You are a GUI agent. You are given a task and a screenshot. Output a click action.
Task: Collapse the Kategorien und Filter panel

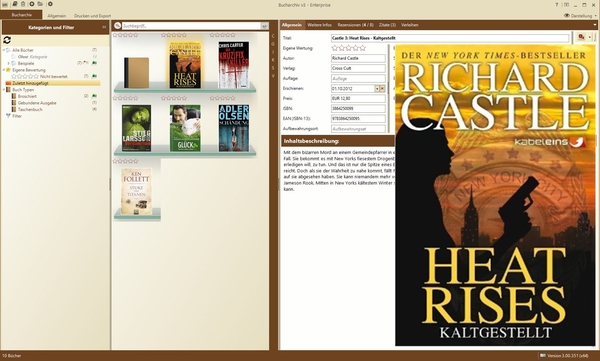pyautogui.click(x=104, y=27)
